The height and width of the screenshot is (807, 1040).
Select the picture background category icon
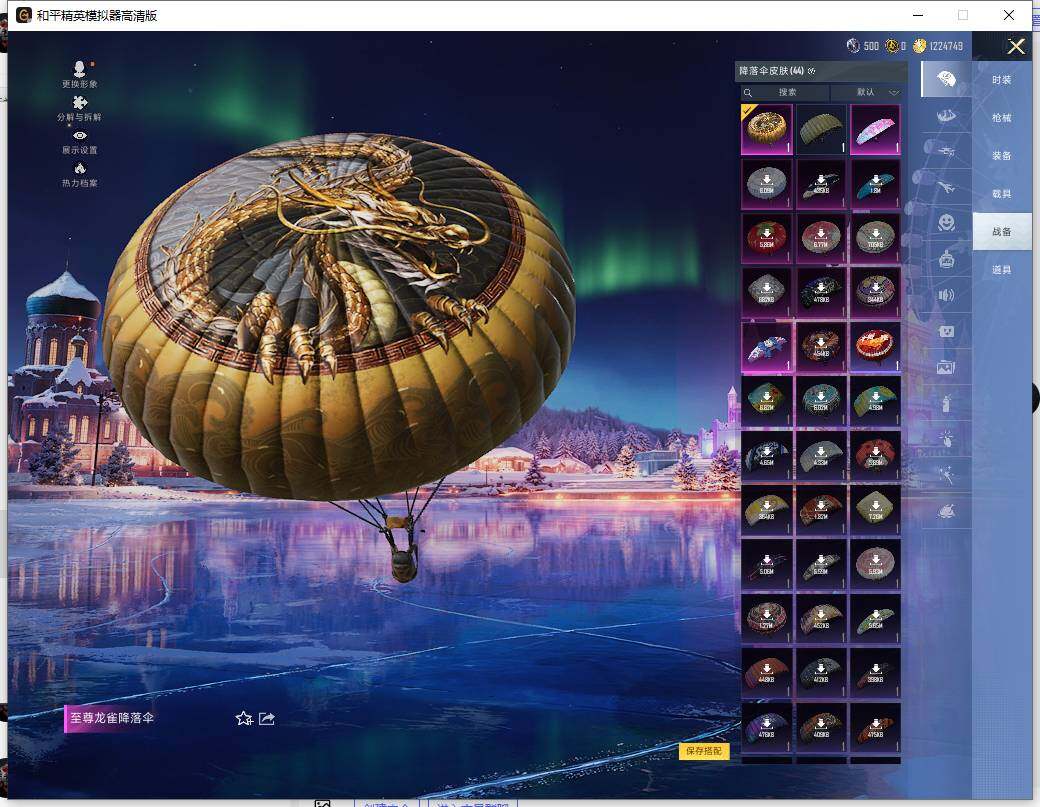[x=946, y=366]
